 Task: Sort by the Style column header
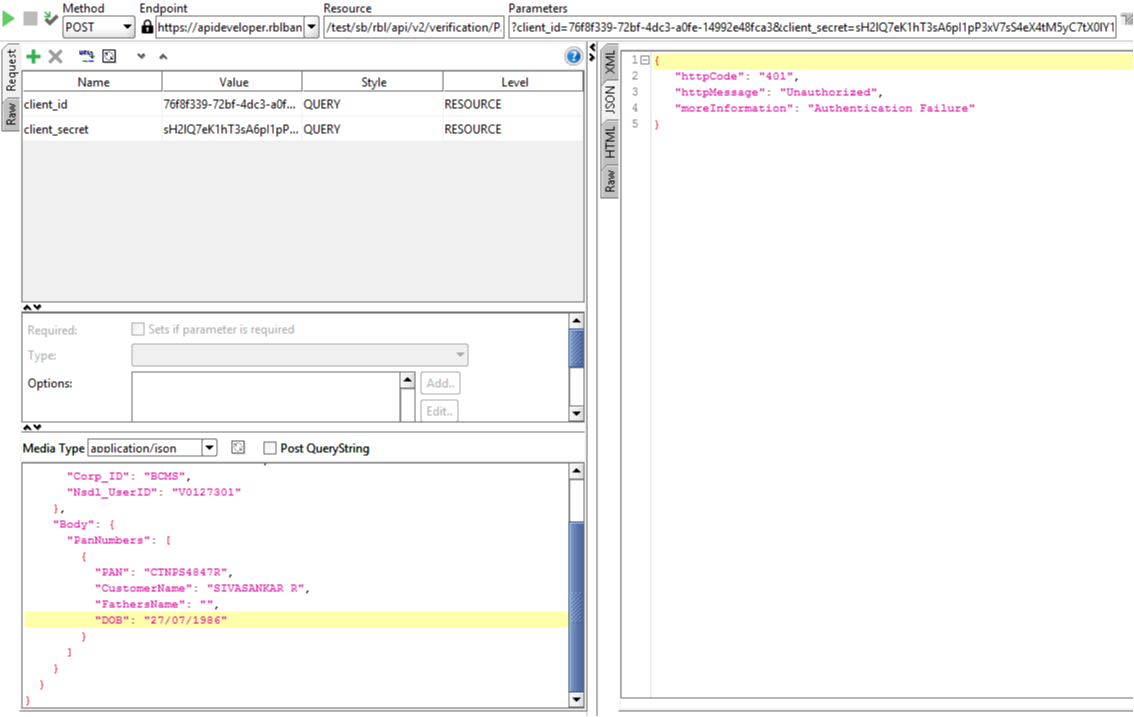coord(373,82)
